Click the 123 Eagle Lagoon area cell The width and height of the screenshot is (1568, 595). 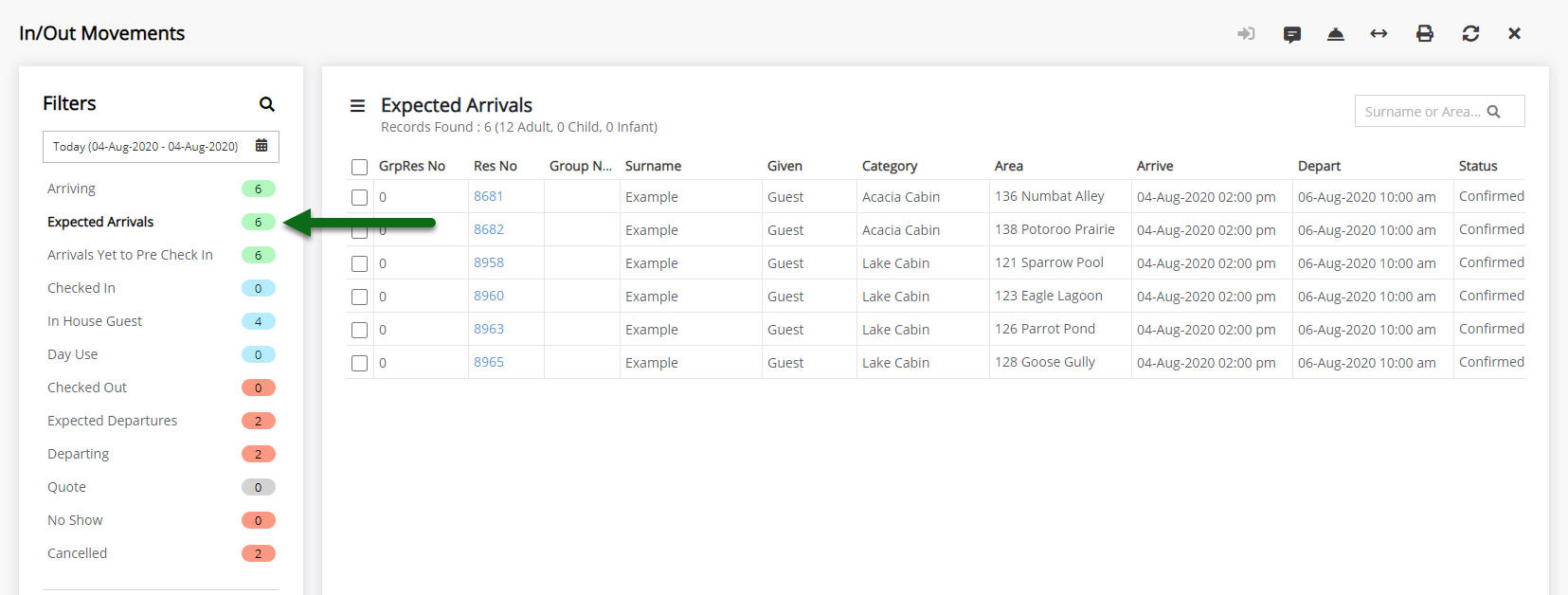click(1049, 296)
